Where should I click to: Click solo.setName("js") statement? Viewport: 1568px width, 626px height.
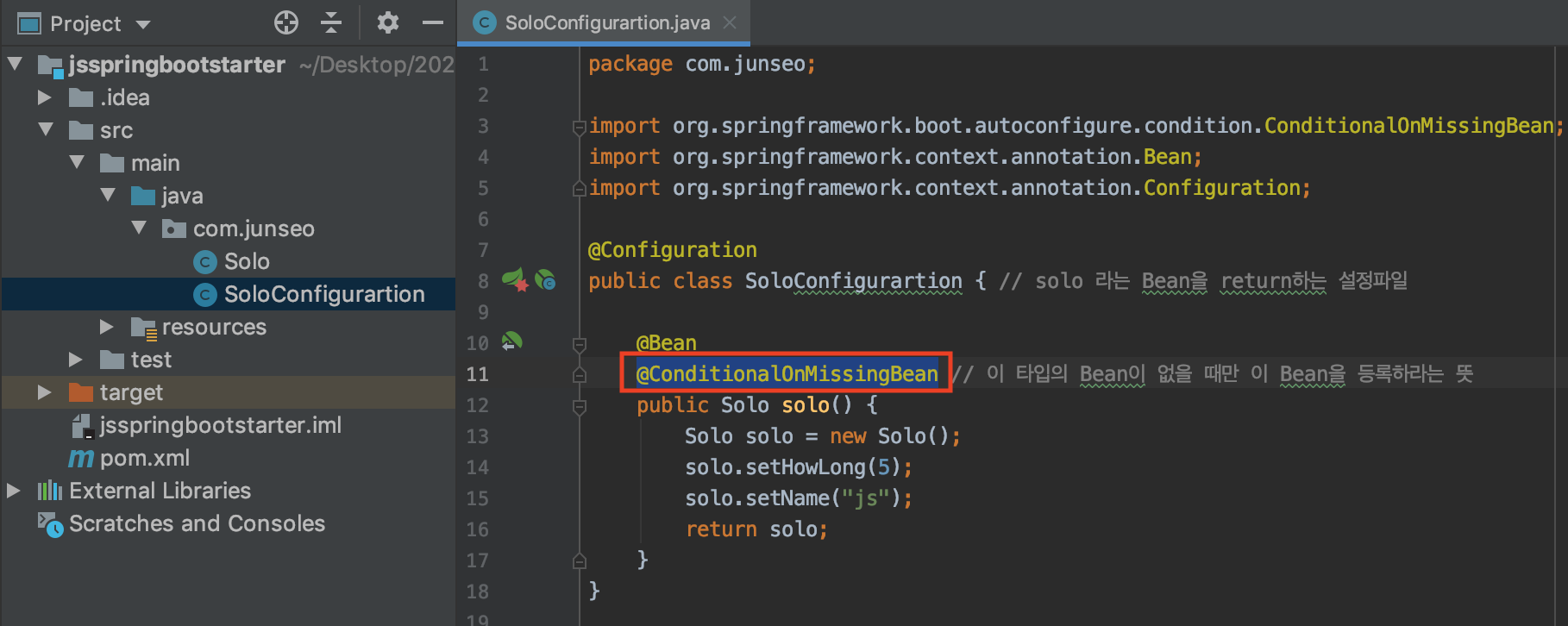click(798, 498)
